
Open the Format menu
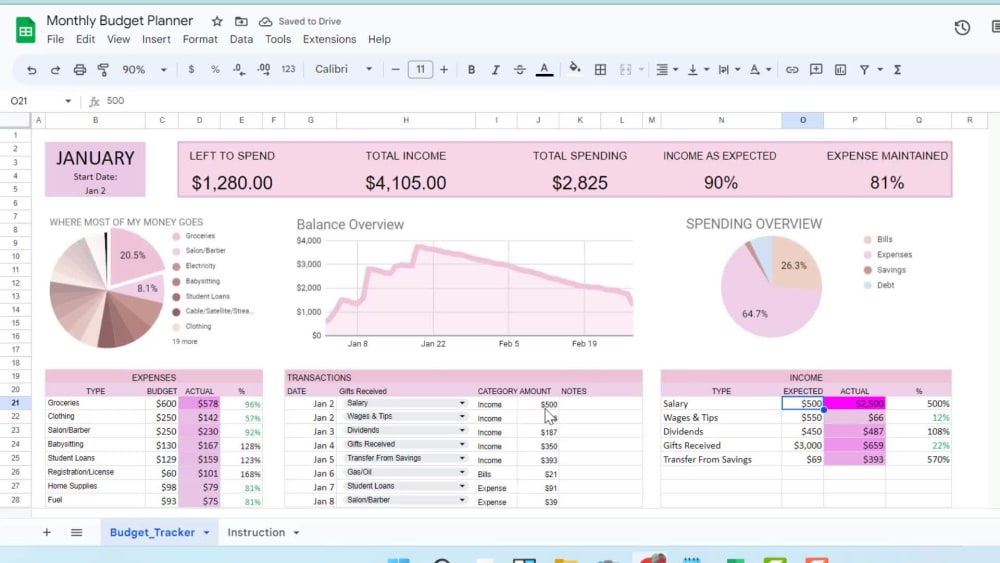click(200, 40)
